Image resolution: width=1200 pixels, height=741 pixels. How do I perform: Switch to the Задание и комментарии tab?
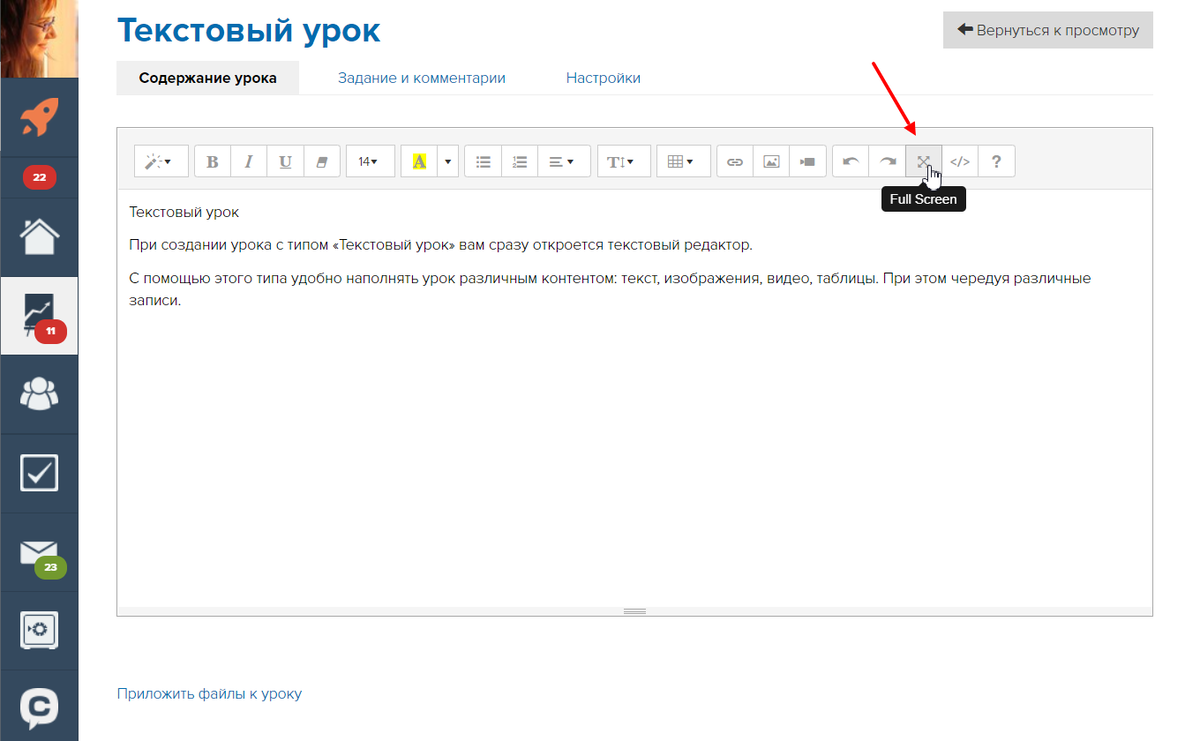[x=421, y=78]
